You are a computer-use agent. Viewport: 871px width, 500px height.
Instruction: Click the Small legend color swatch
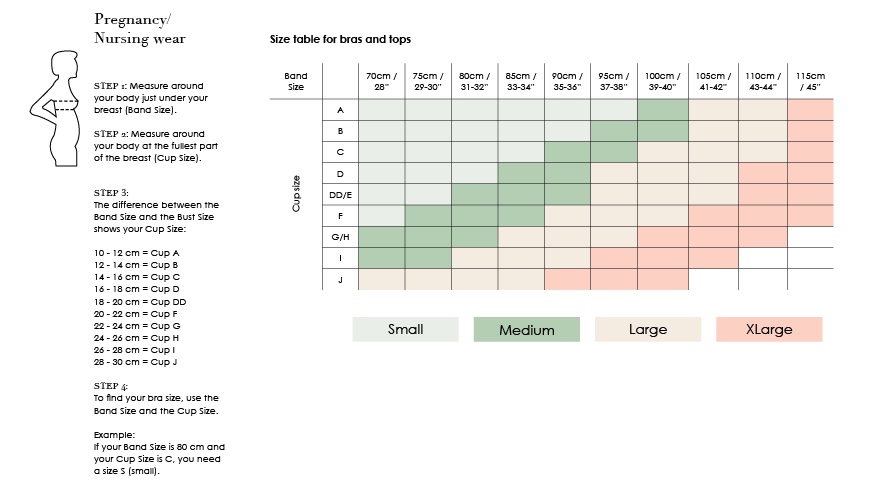point(405,329)
